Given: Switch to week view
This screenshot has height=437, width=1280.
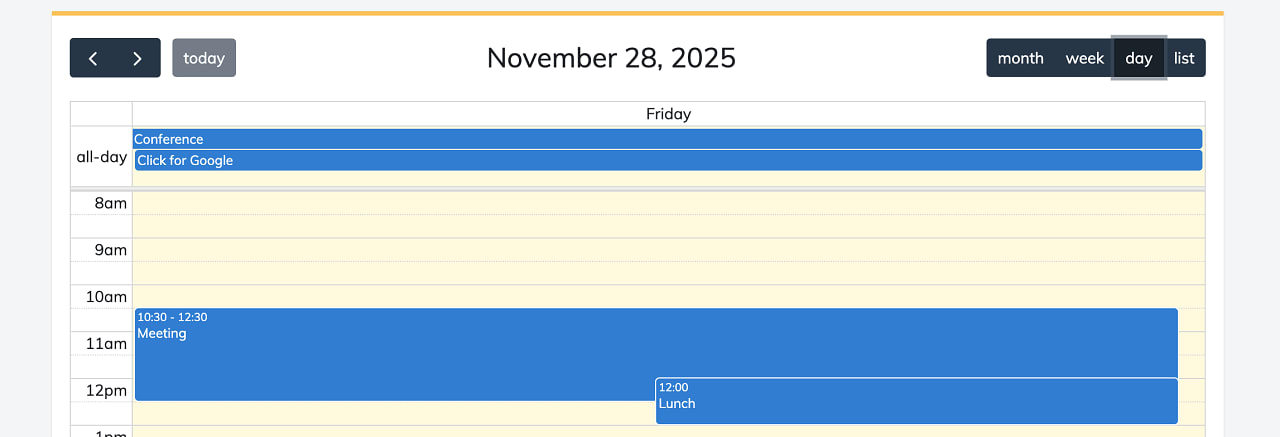Looking at the screenshot, I should pos(1084,58).
